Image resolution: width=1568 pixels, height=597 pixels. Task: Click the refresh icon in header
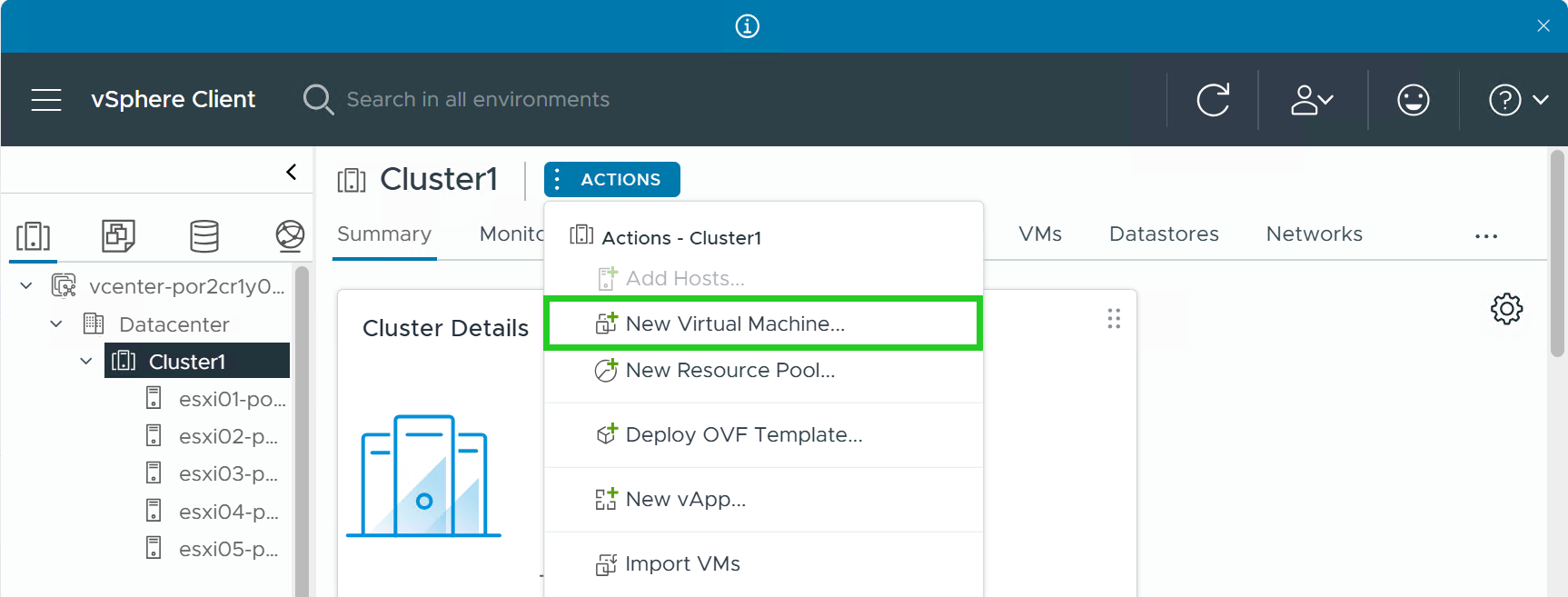[1213, 100]
